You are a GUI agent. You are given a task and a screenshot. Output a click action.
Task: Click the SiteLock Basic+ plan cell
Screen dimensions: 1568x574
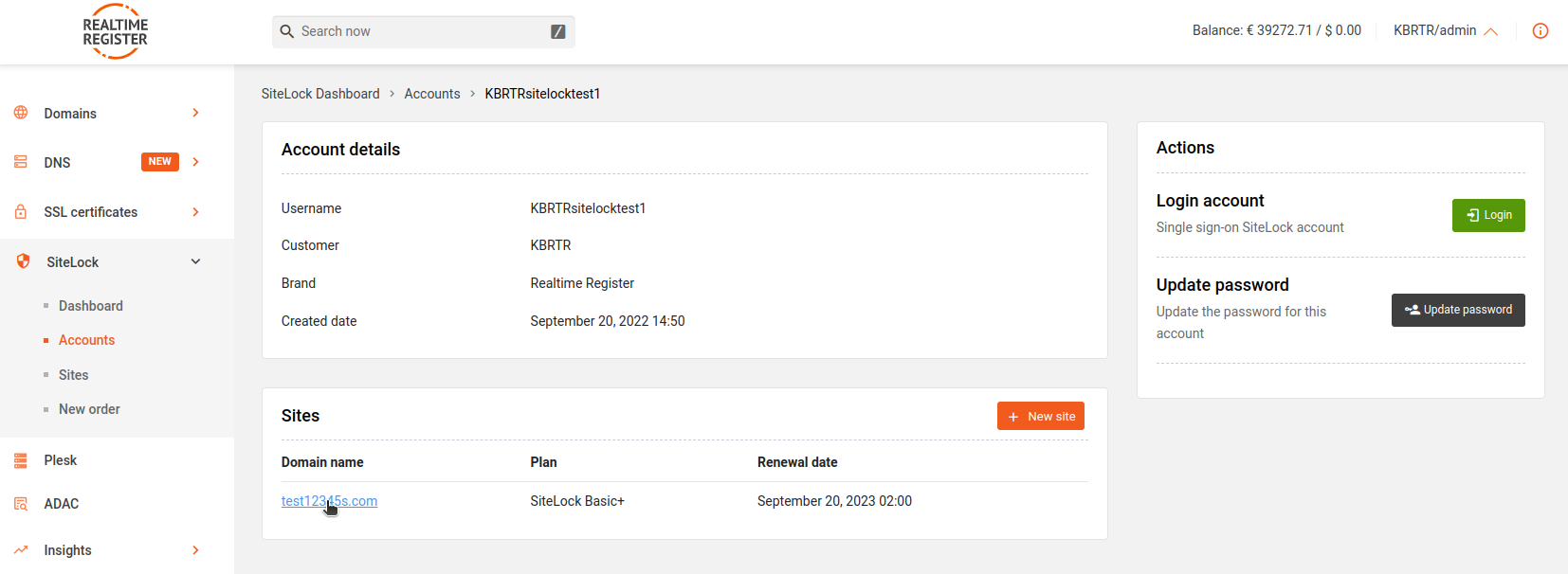[x=577, y=501]
